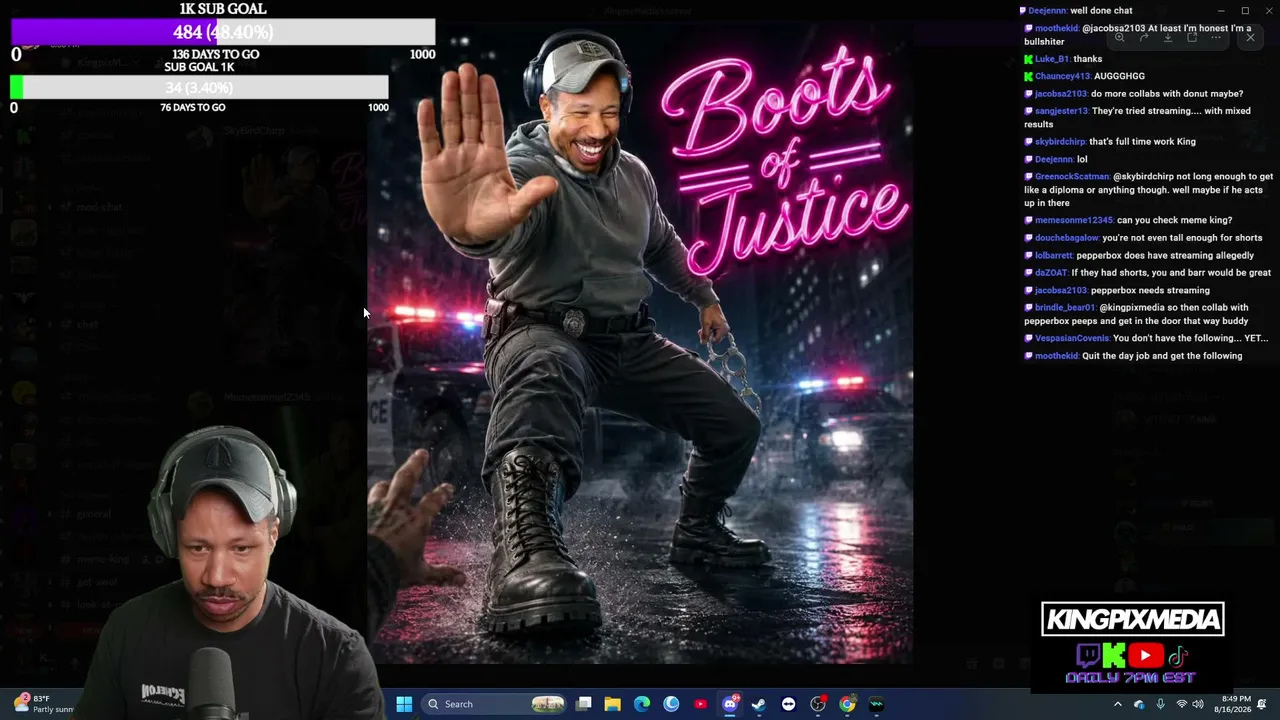Click 'Quit the day job' chat message

[x=1162, y=356]
